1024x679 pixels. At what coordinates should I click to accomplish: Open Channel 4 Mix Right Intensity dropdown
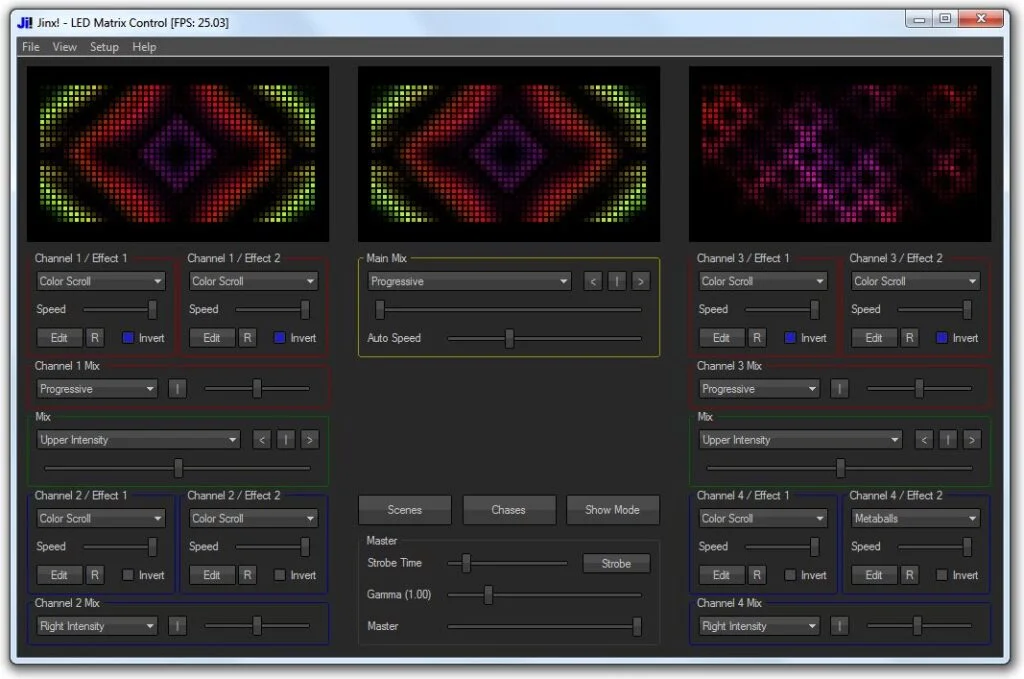click(759, 626)
